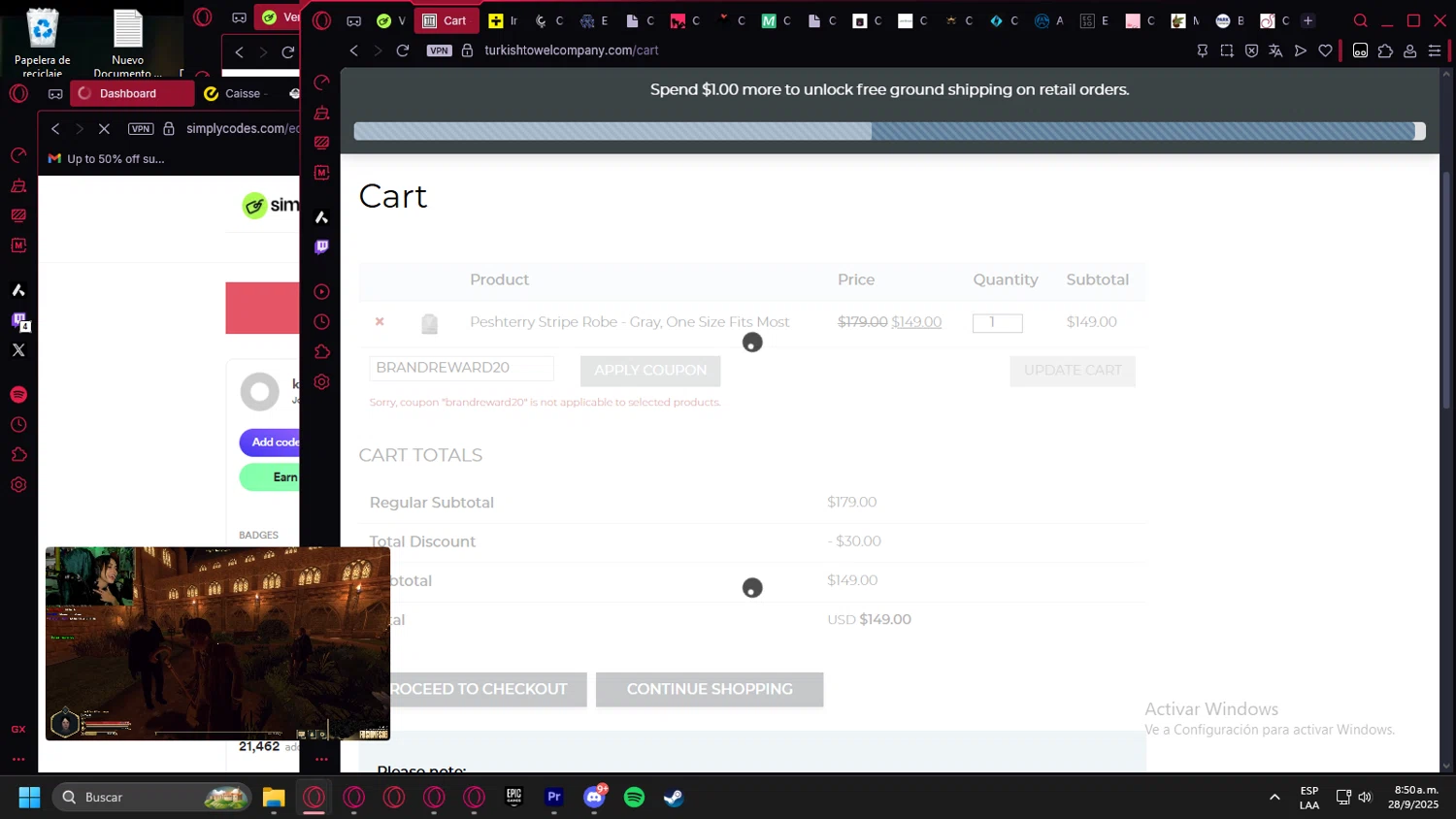Open the Gmail 'Up to 50% off' bookmark
This screenshot has width=1456, height=819.
click(x=107, y=159)
